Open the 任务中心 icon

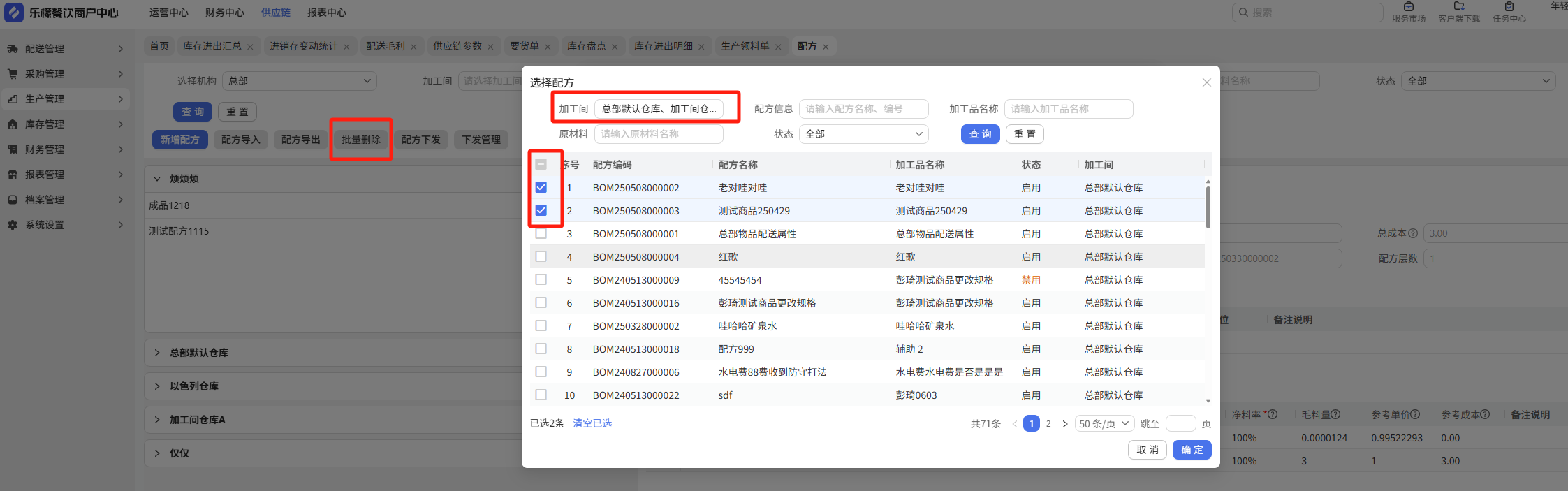pos(1509,7)
